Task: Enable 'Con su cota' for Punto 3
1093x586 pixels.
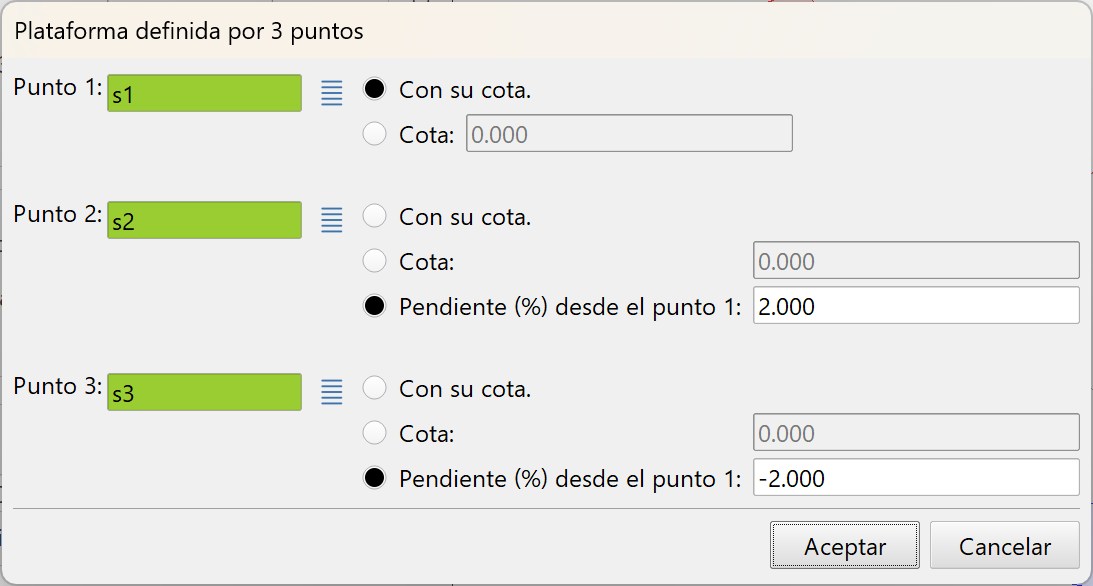Action: pyautogui.click(x=375, y=388)
